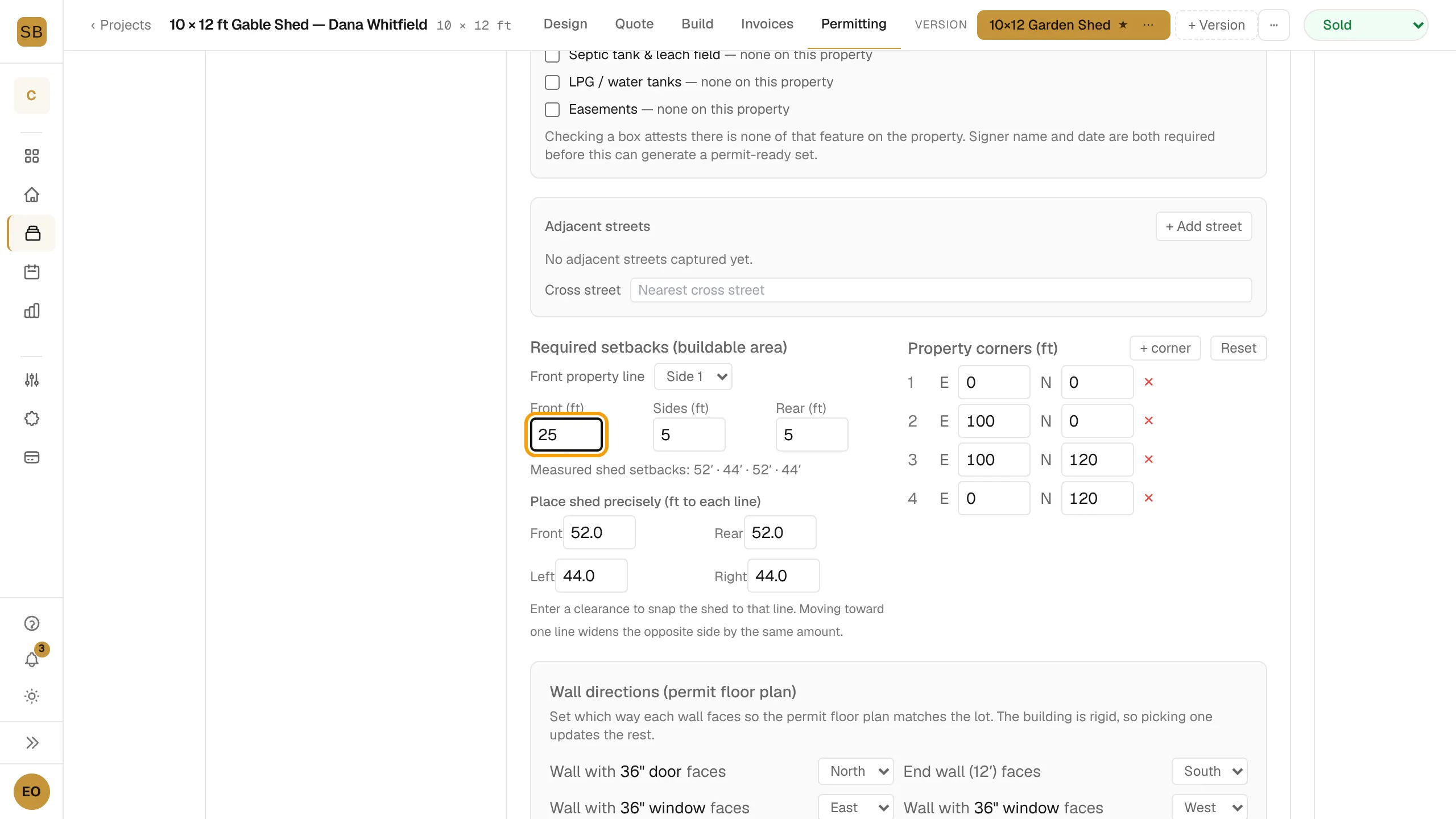Open the sliders adjustments icon in sidebar
This screenshot has height=819, width=1456.
click(x=32, y=380)
